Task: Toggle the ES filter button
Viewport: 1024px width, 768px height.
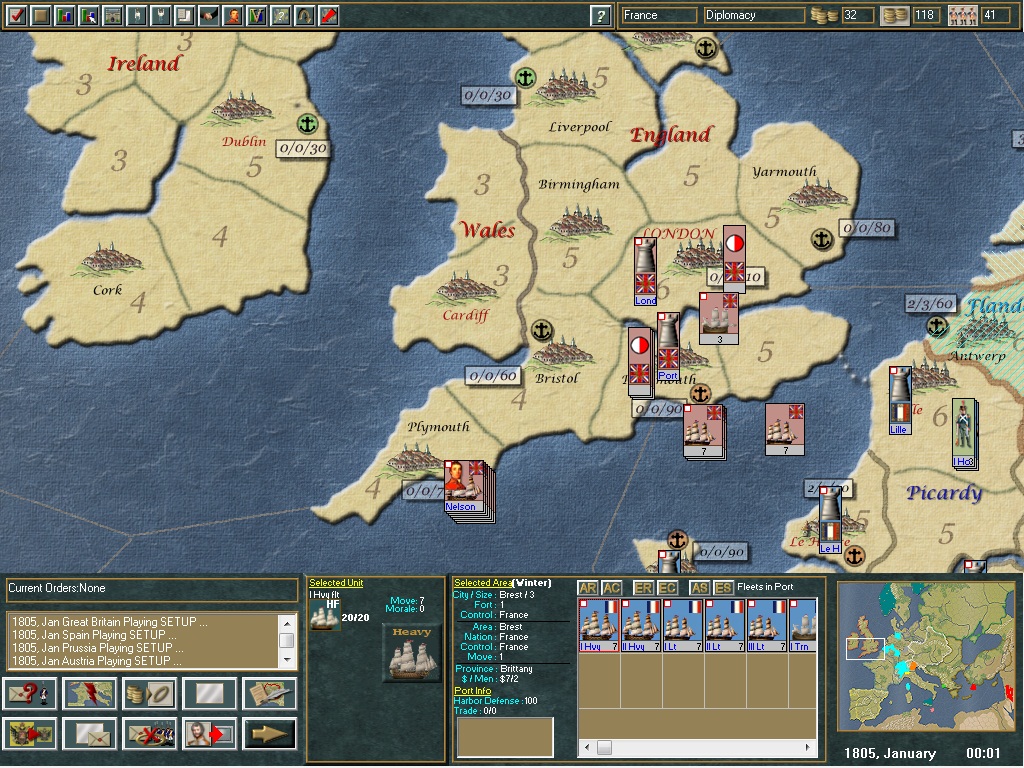Action: pyautogui.click(x=723, y=588)
